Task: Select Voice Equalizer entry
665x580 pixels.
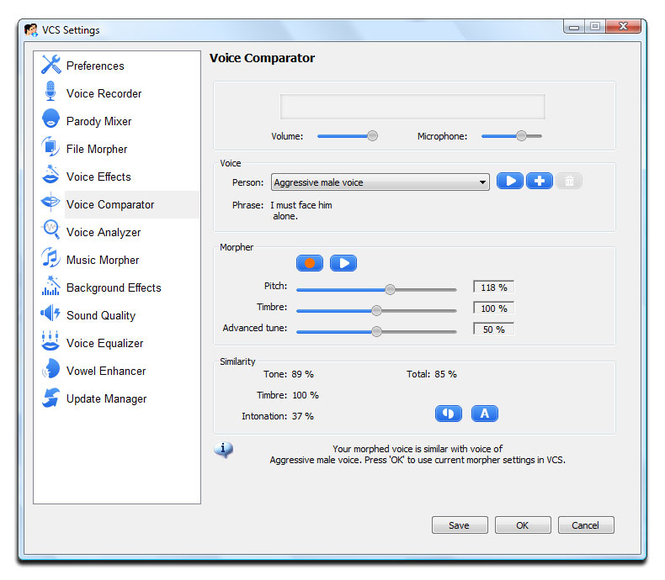Action: click(x=105, y=343)
